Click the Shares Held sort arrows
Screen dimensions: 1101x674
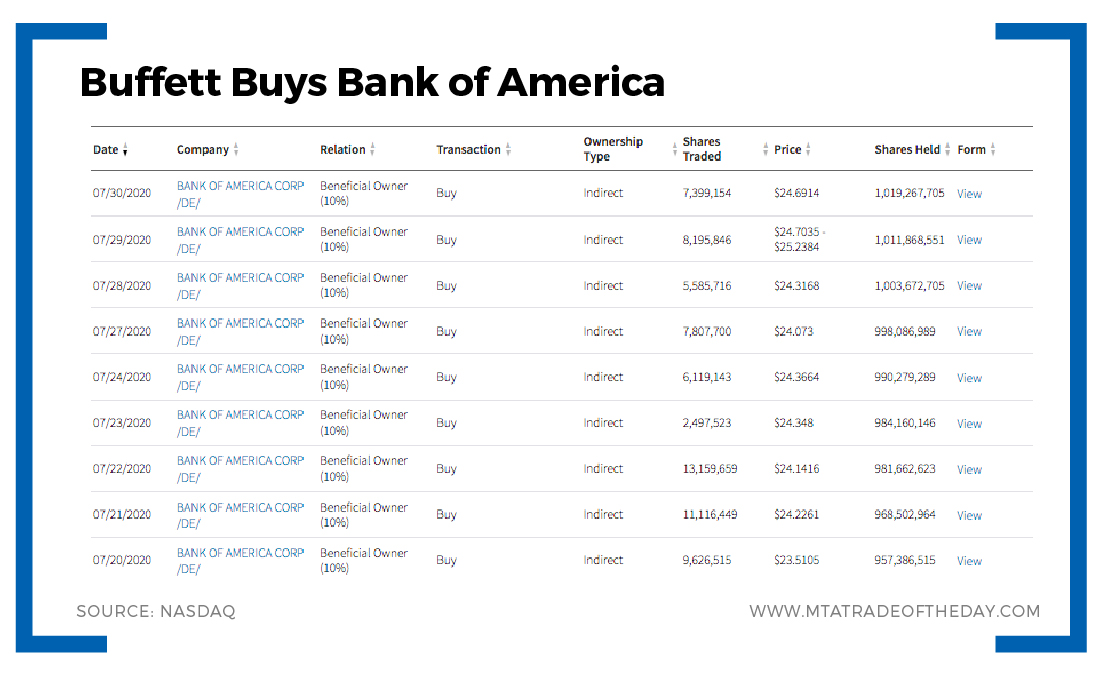point(947,150)
